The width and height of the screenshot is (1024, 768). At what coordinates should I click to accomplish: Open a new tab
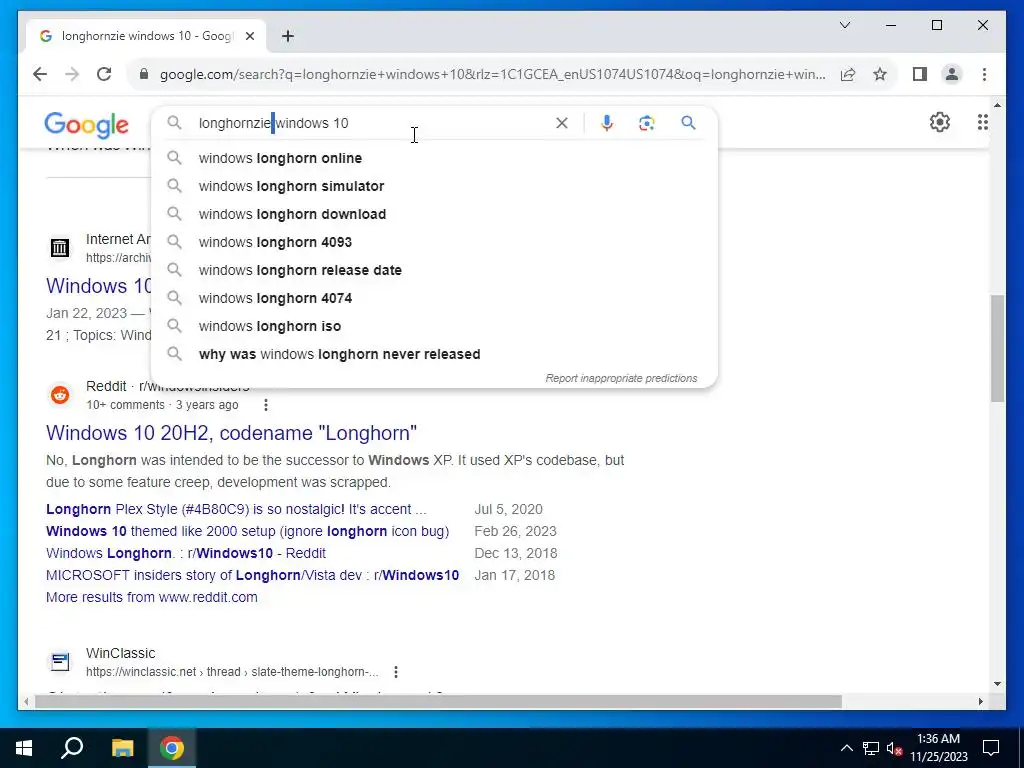(x=288, y=36)
